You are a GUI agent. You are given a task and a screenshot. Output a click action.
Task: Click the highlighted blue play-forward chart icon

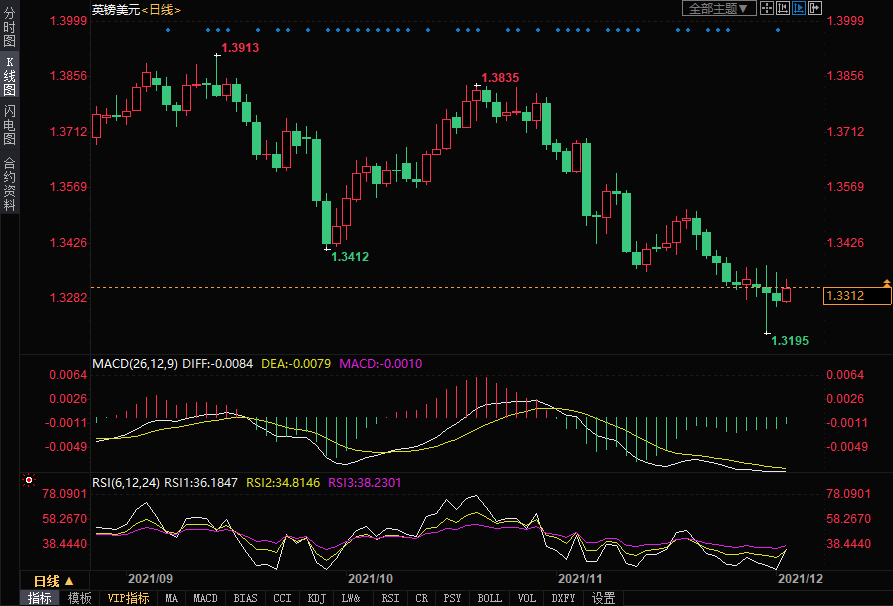799,8
